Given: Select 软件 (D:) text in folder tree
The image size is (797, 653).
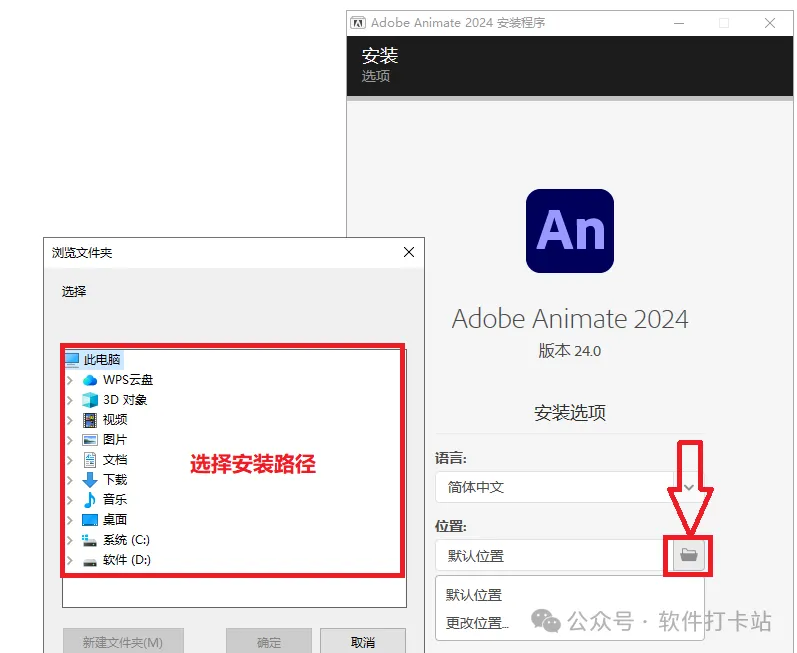Looking at the screenshot, I should [127, 560].
